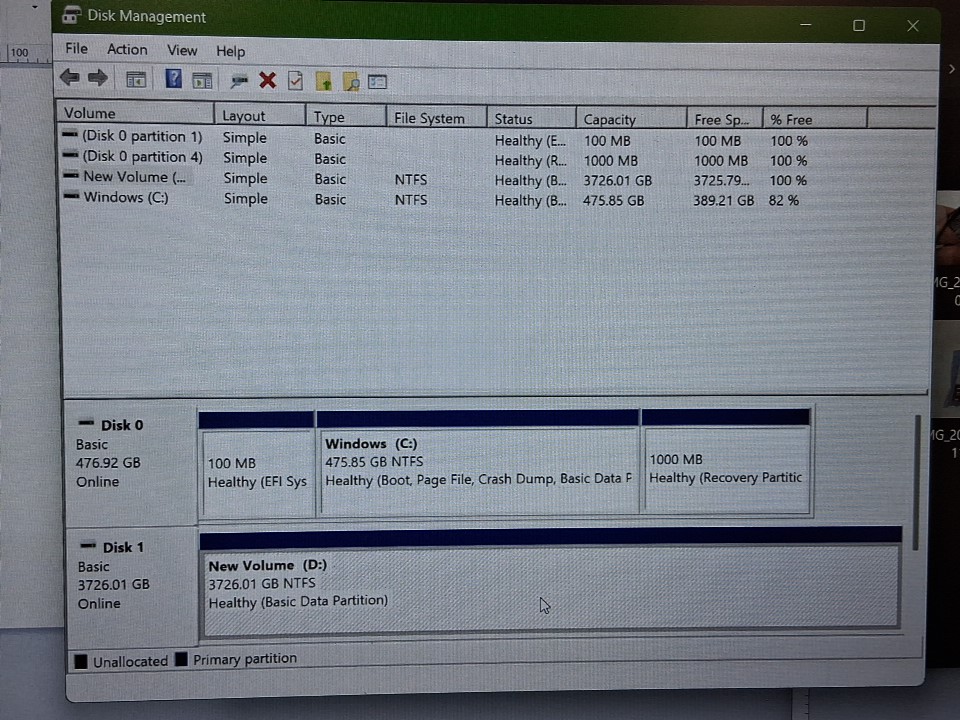Click the Back arrow toolbar icon
The image size is (960, 720).
69,79
